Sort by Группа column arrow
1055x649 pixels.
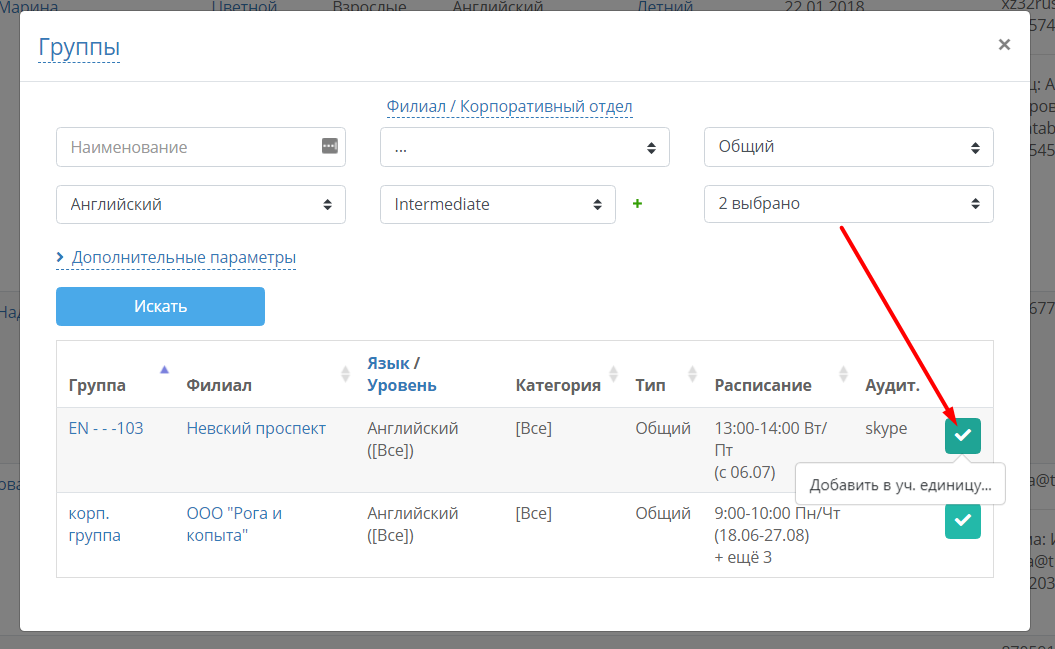point(164,369)
